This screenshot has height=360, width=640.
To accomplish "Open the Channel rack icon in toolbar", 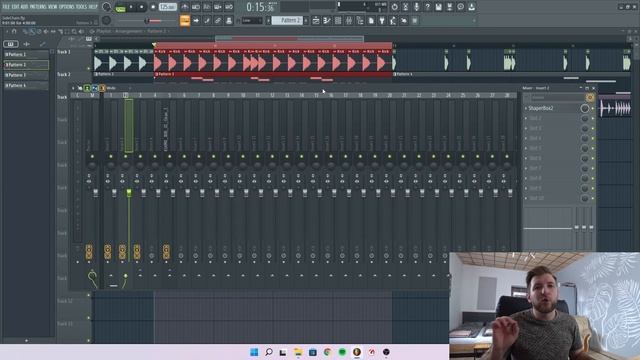I will click(x=338, y=20).
